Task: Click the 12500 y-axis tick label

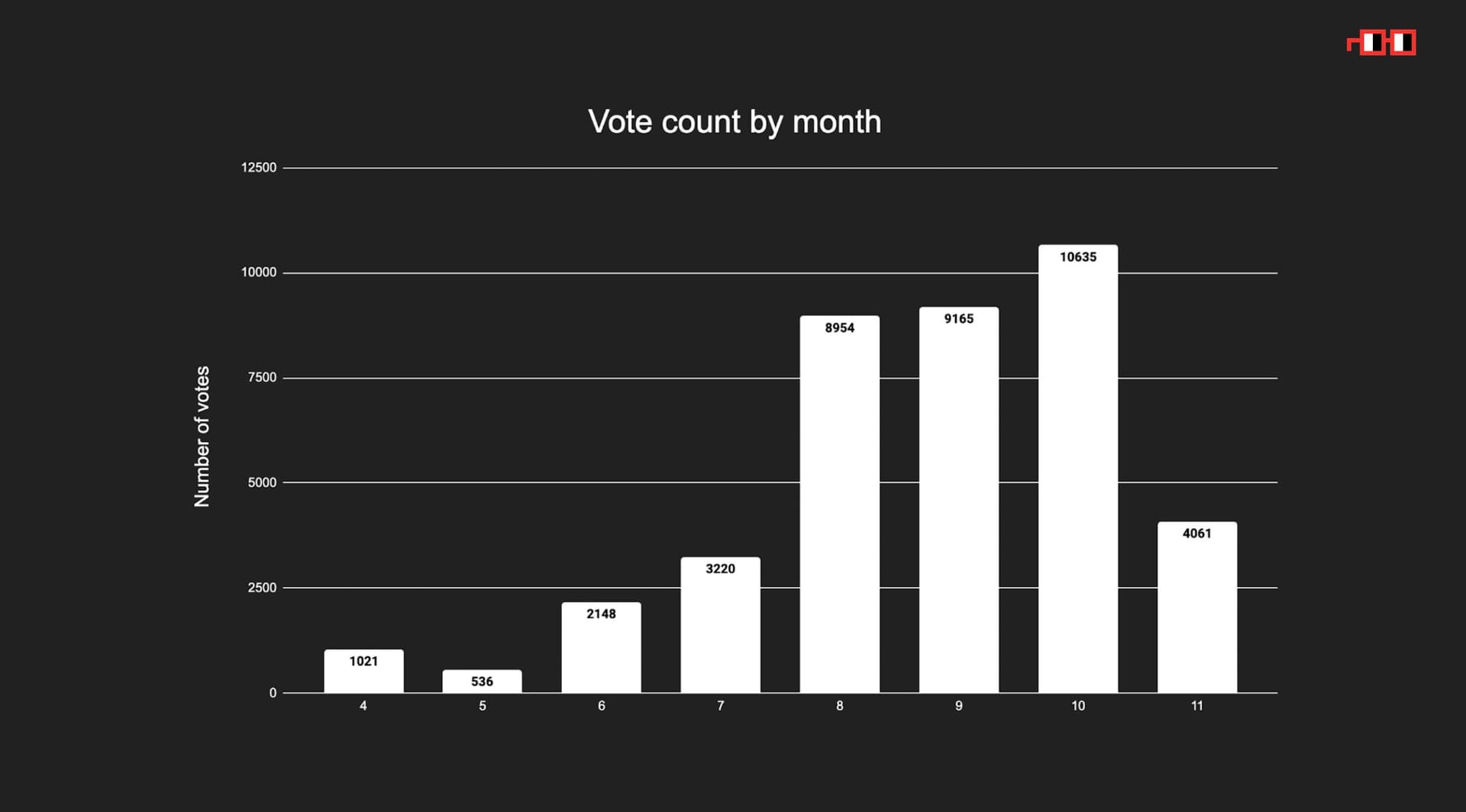Action: pyautogui.click(x=259, y=168)
